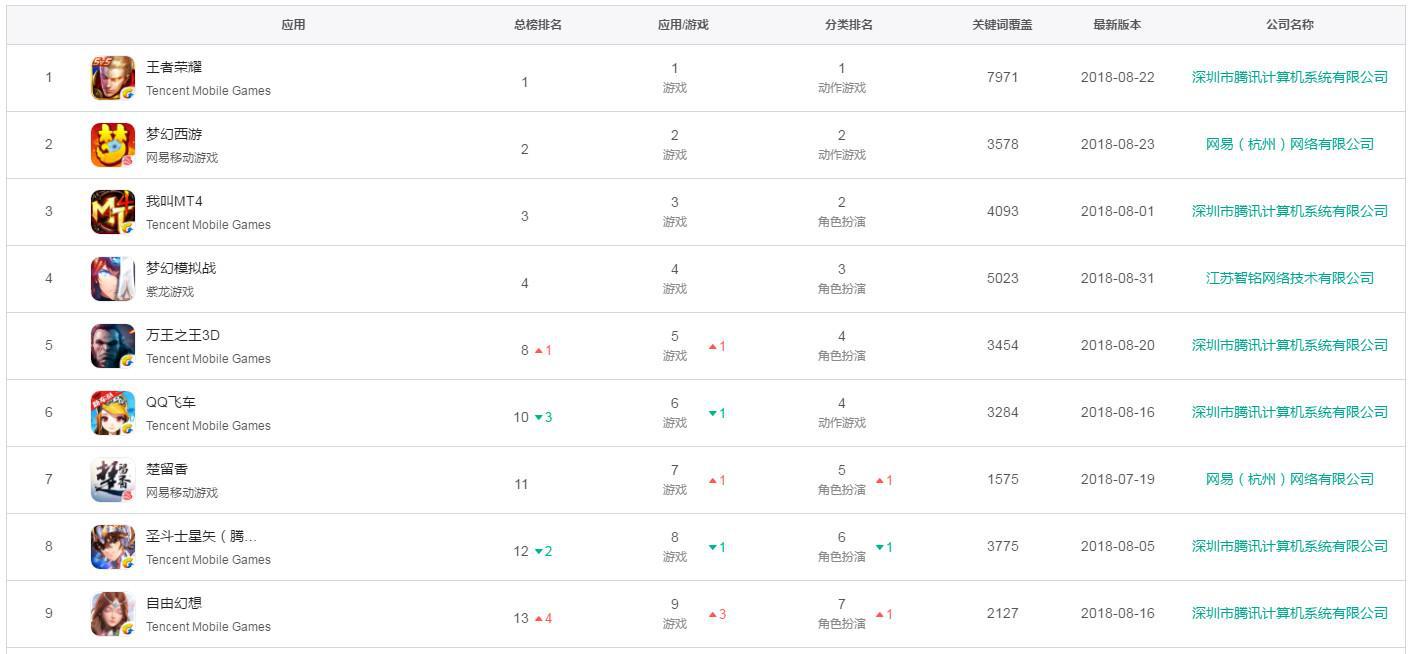Click the 总榜排名 column header
The width and height of the screenshot is (1412, 654).
(538, 25)
